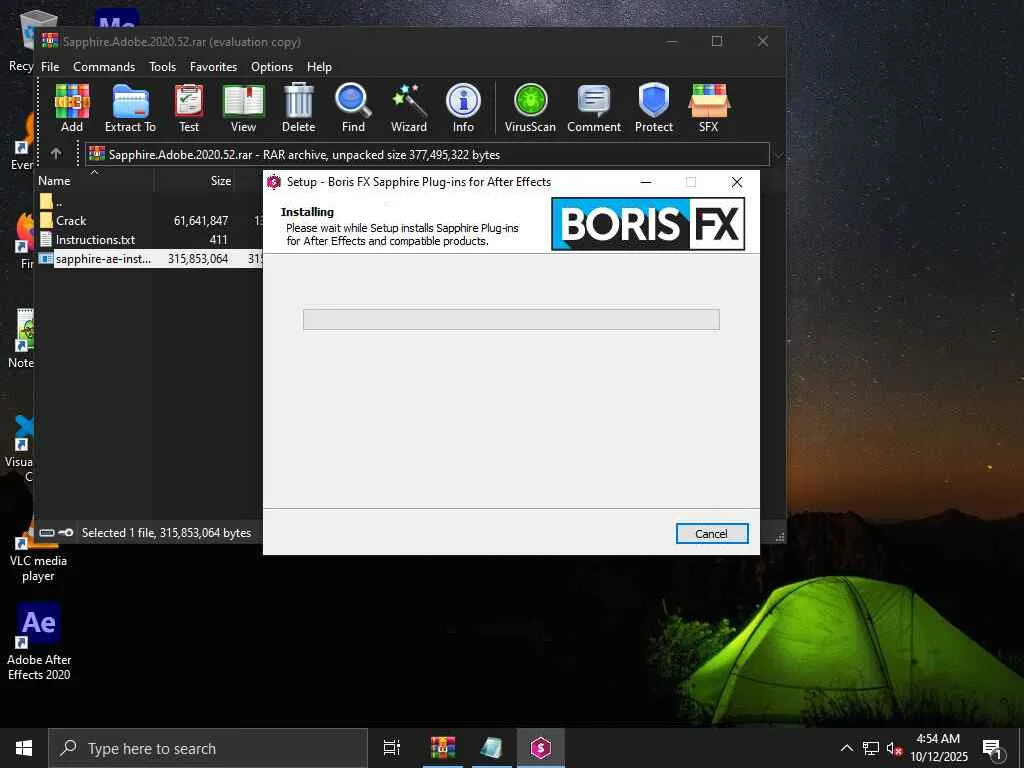Sort by the Size column header
1024x768 pixels.
point(195,181)
